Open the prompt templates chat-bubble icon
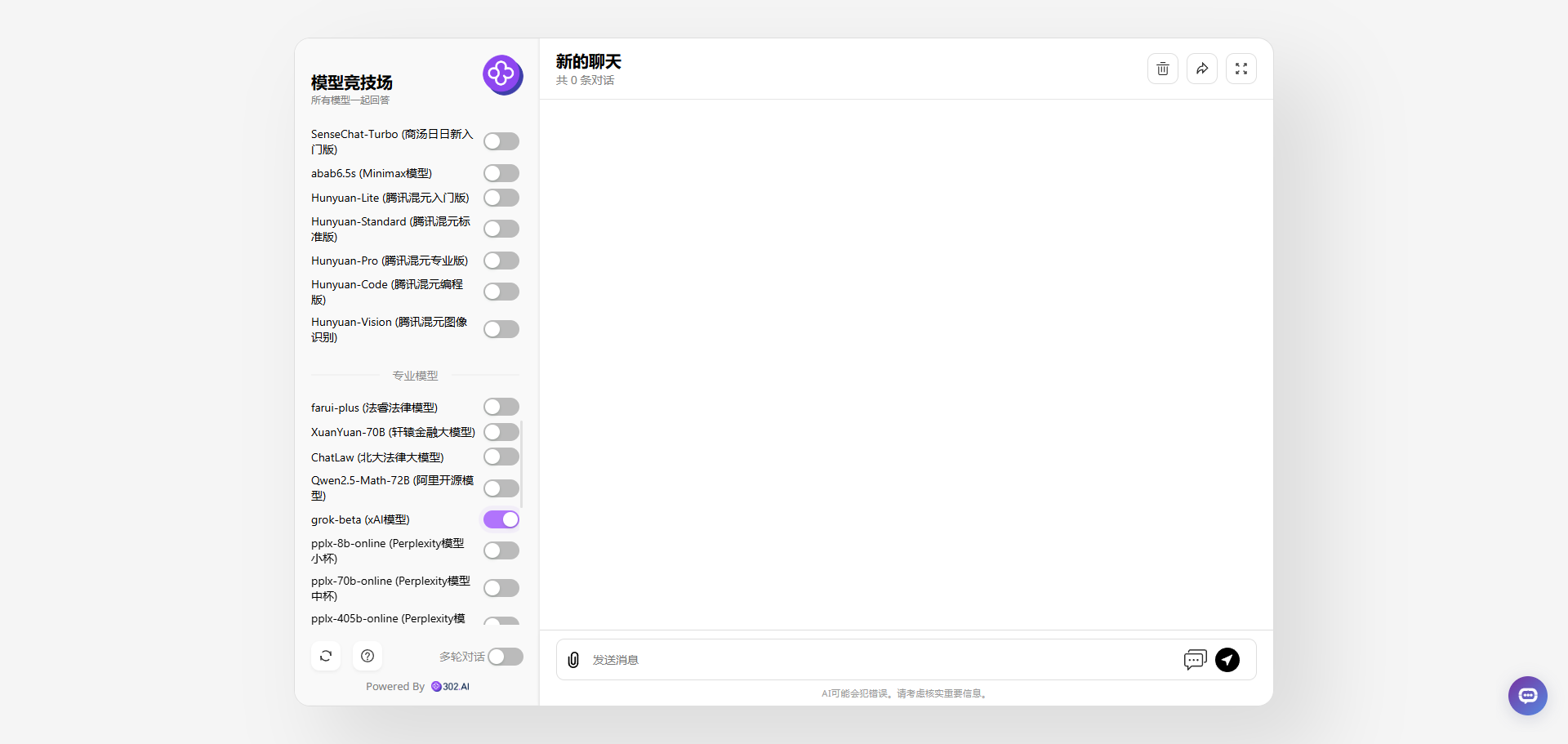 [x=1195, y=660]
